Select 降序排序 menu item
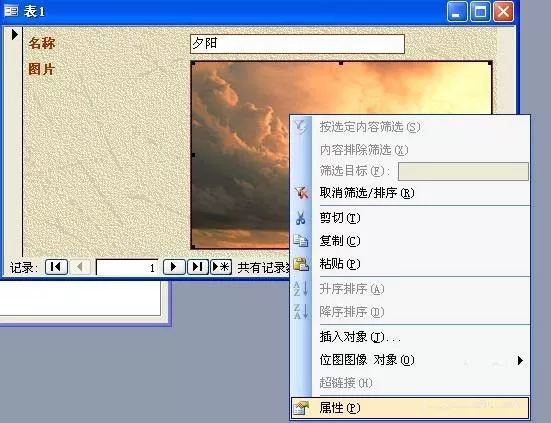The width and height of the screenshot is (551, 423). pyautogui.click(x=410, y=312)
